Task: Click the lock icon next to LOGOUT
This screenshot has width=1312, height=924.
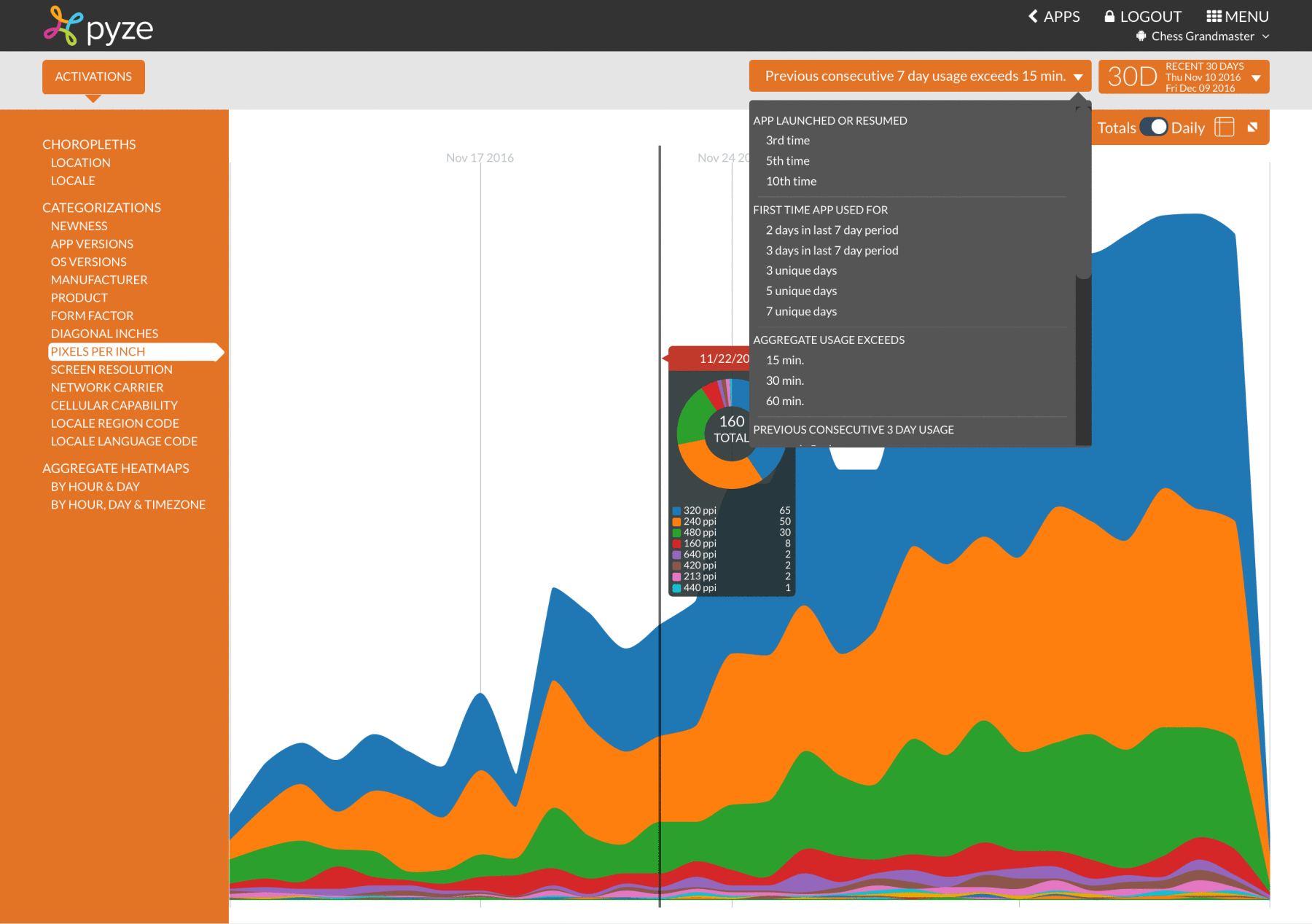Action: 1109,16
